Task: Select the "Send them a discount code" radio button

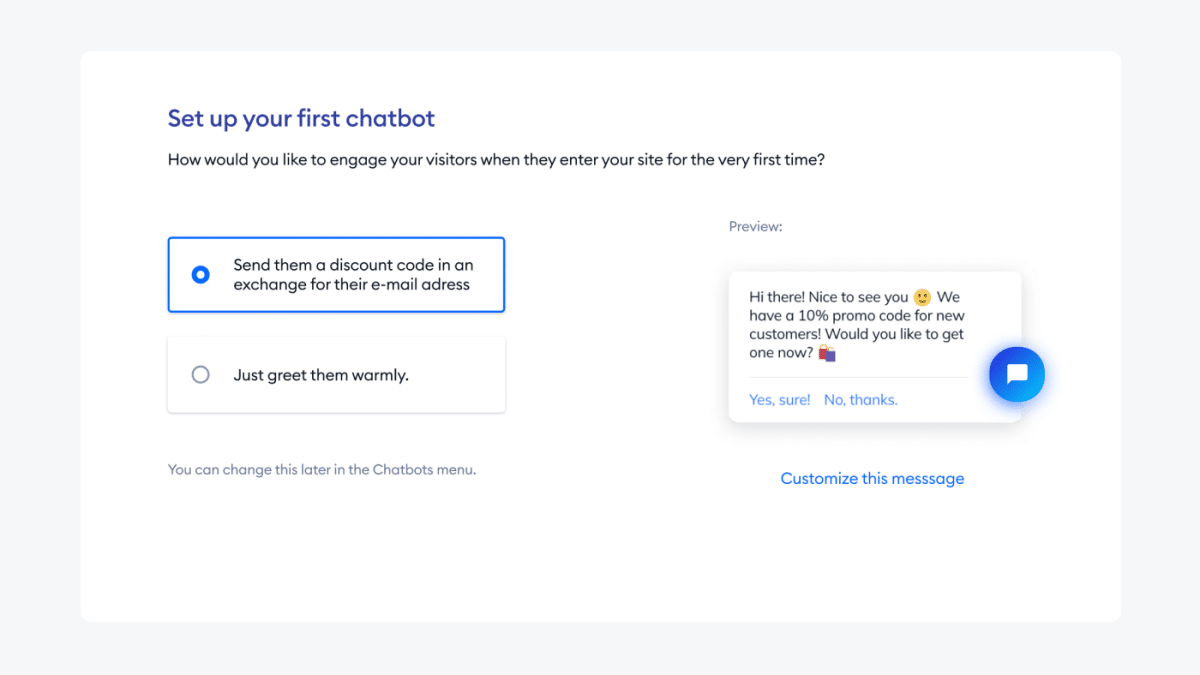Action: 200,274
